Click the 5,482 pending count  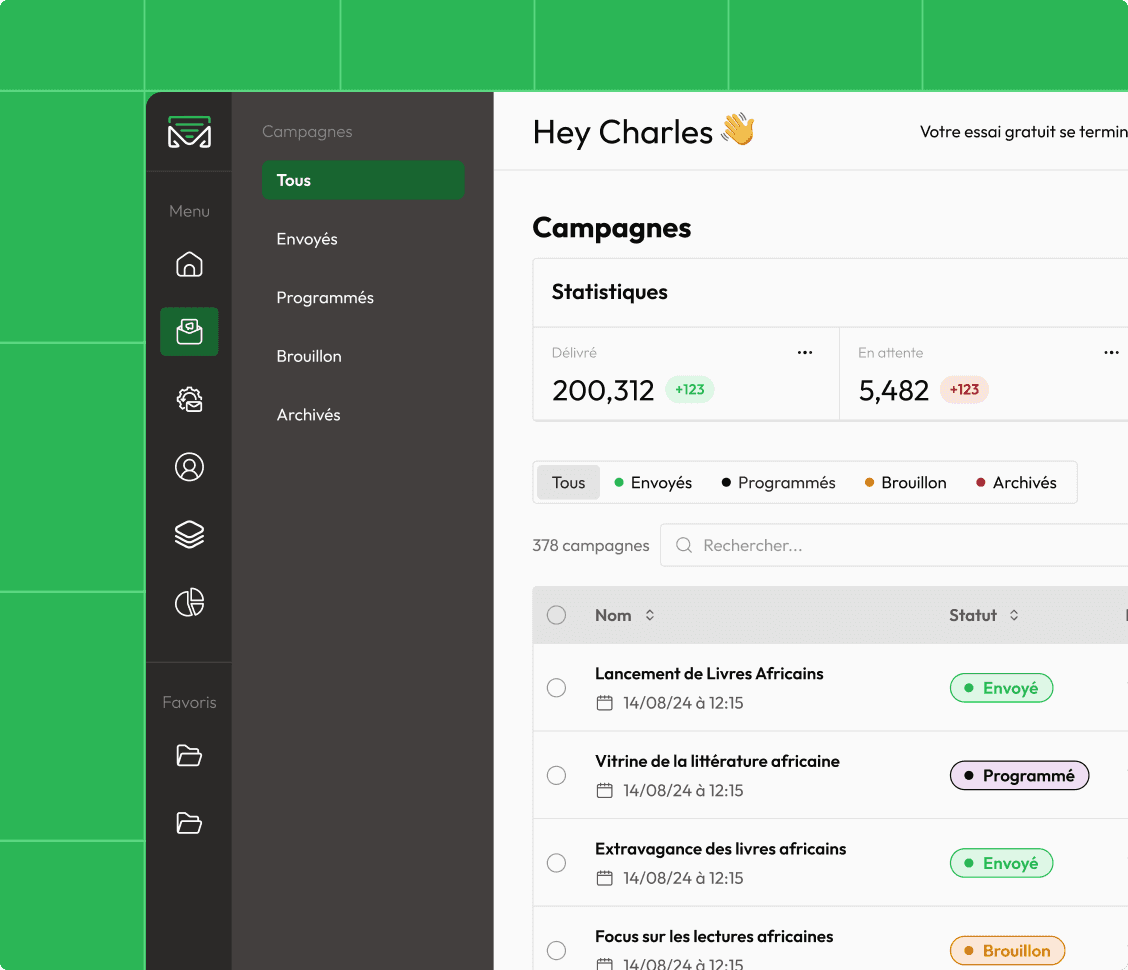pos(893,391)
